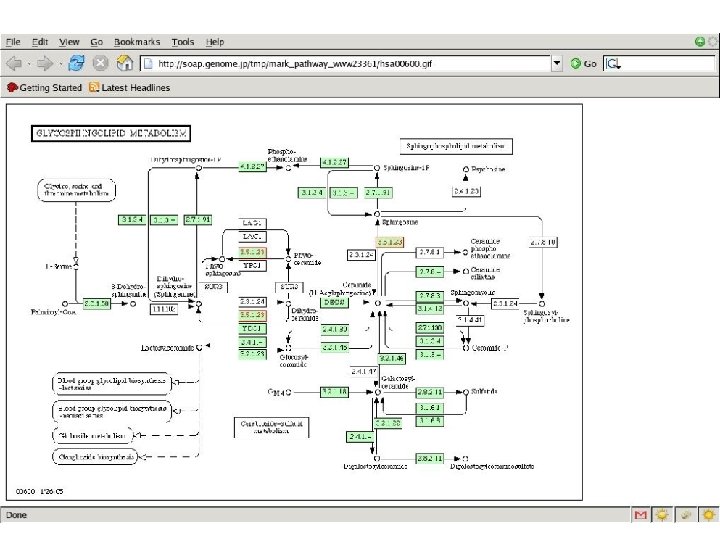720x540 pixels.
Task: Click the Psychosine compound label
Action: click(488, 169)
